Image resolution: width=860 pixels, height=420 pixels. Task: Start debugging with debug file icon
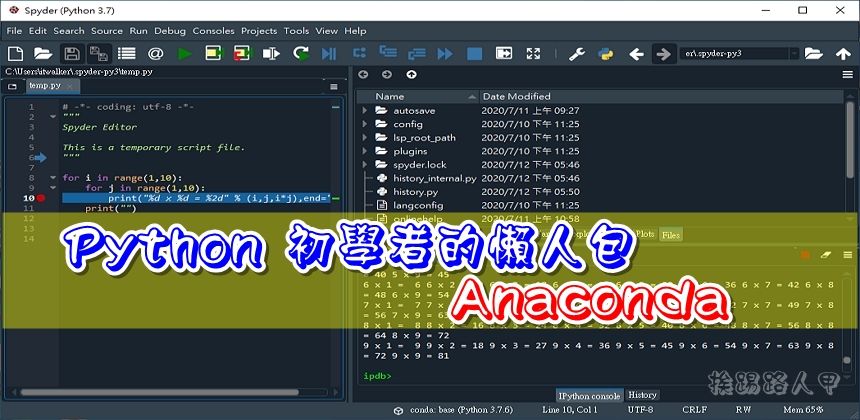329,53
